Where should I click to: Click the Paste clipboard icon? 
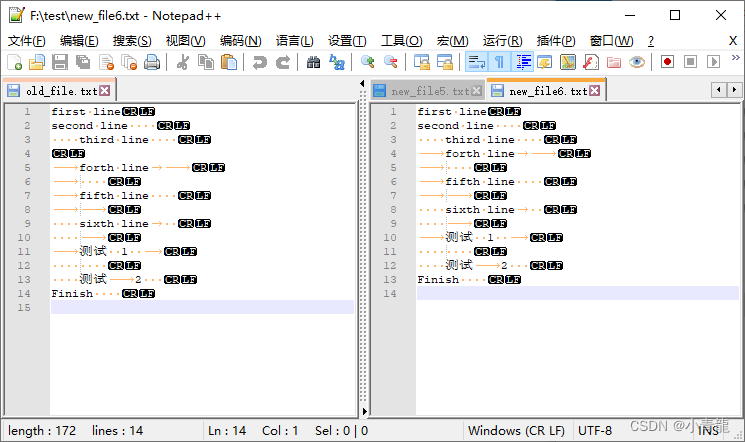pyautogui.click(x=229, y=62)
